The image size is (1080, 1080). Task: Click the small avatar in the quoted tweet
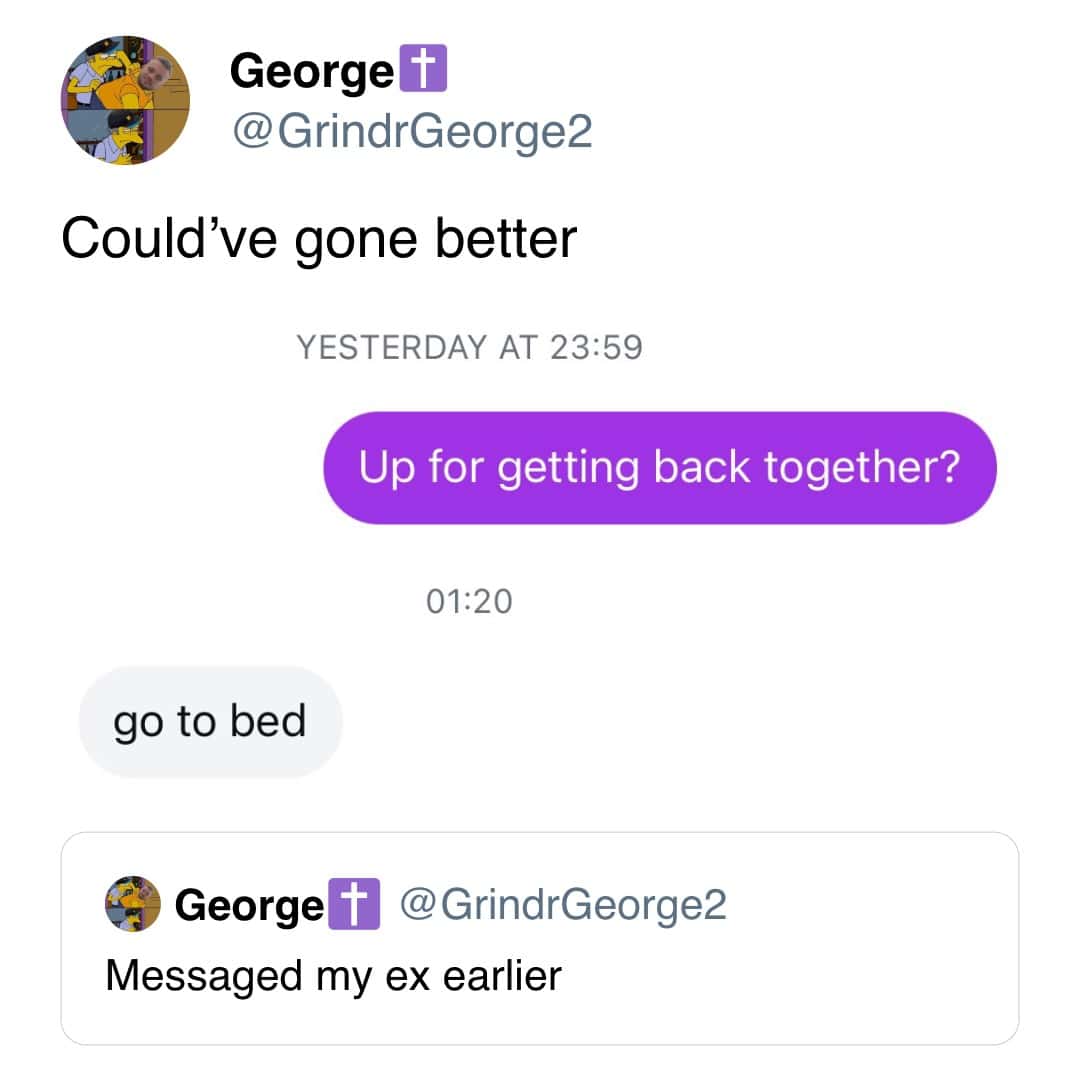[133, 904]
